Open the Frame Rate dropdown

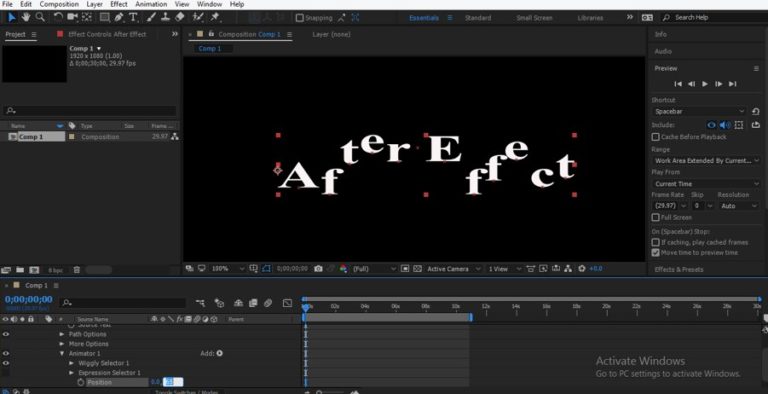click(x=669, y=206)
